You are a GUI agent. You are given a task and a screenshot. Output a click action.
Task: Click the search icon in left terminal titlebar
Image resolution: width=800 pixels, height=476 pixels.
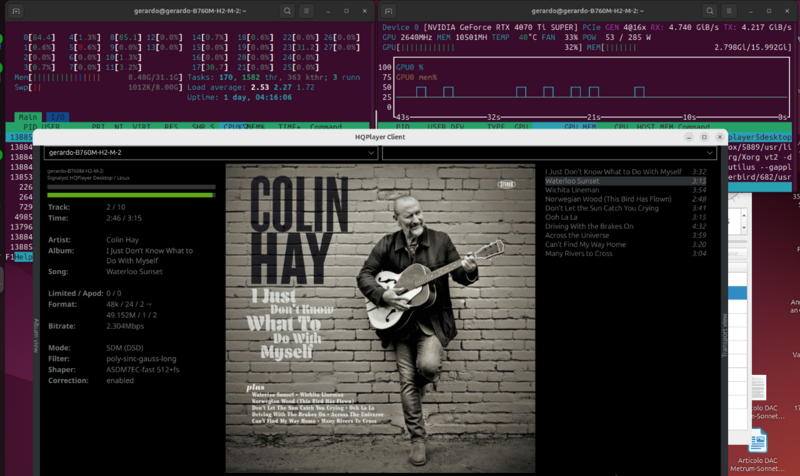[289, 10]
